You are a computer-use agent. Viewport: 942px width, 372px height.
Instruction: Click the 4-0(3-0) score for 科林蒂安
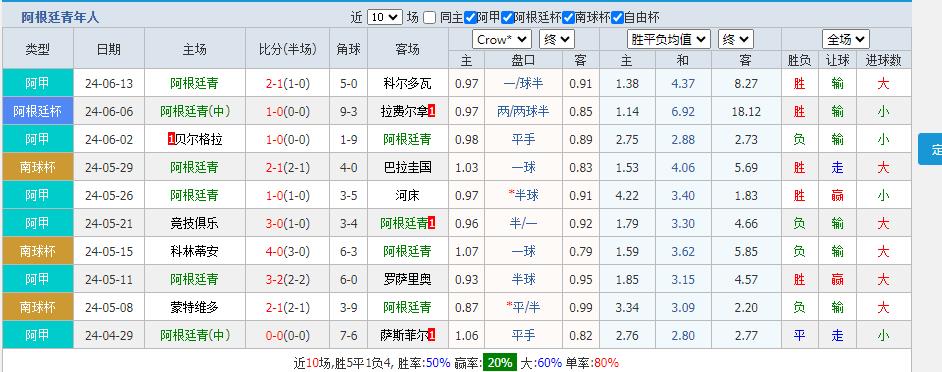288,251
